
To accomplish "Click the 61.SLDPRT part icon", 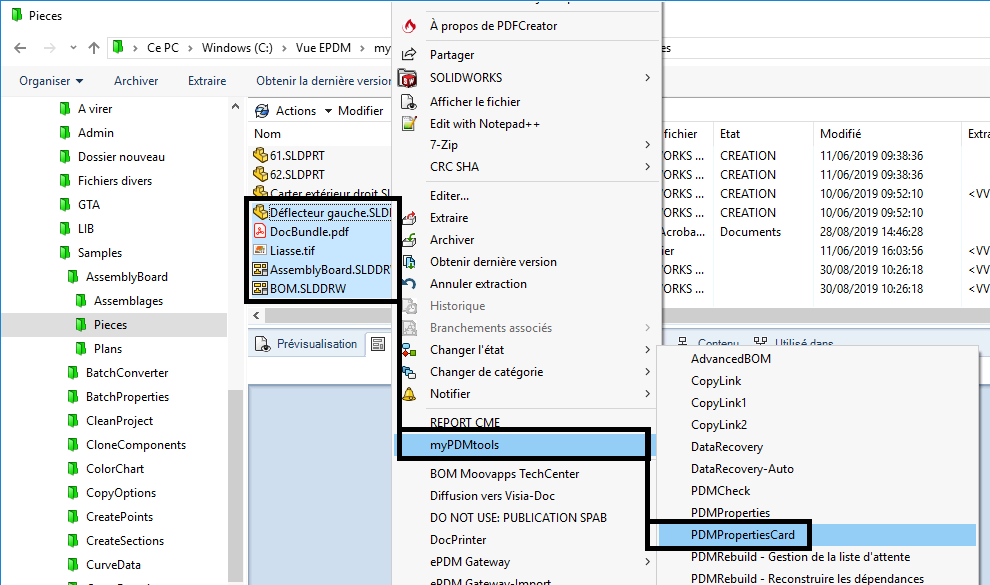I will [x=261, y=155].
